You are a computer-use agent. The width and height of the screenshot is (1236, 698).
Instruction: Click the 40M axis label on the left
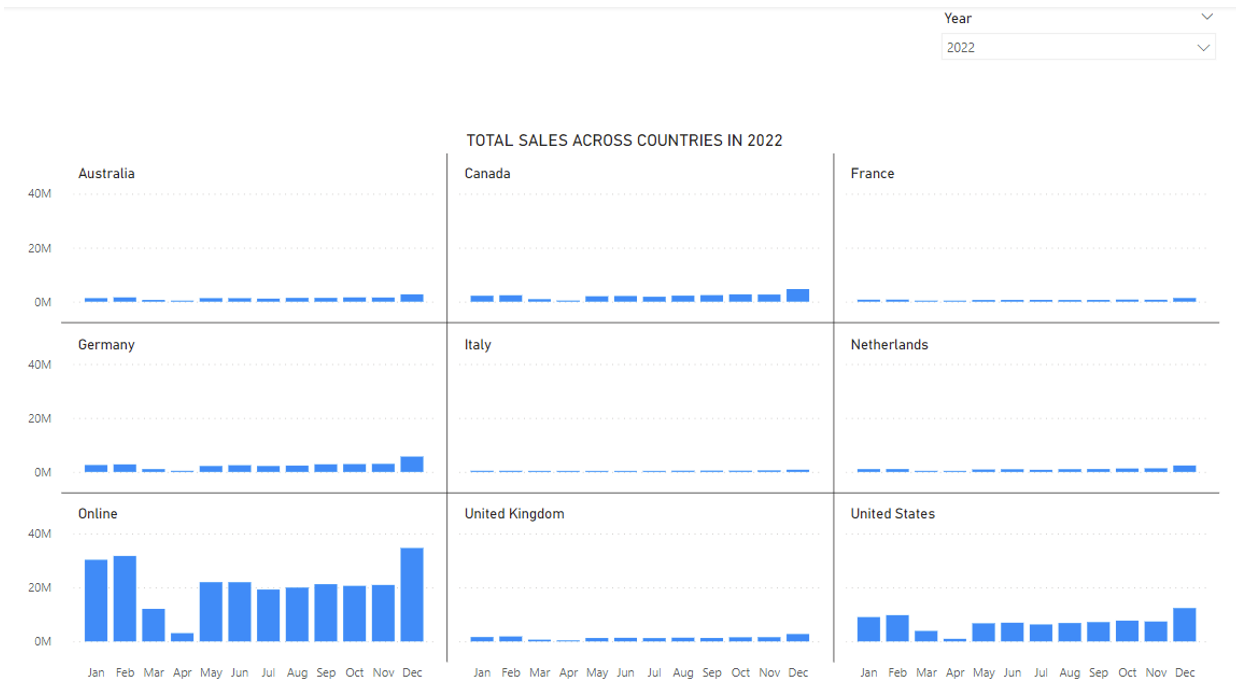pyautogui.click(x=40, y=193)
